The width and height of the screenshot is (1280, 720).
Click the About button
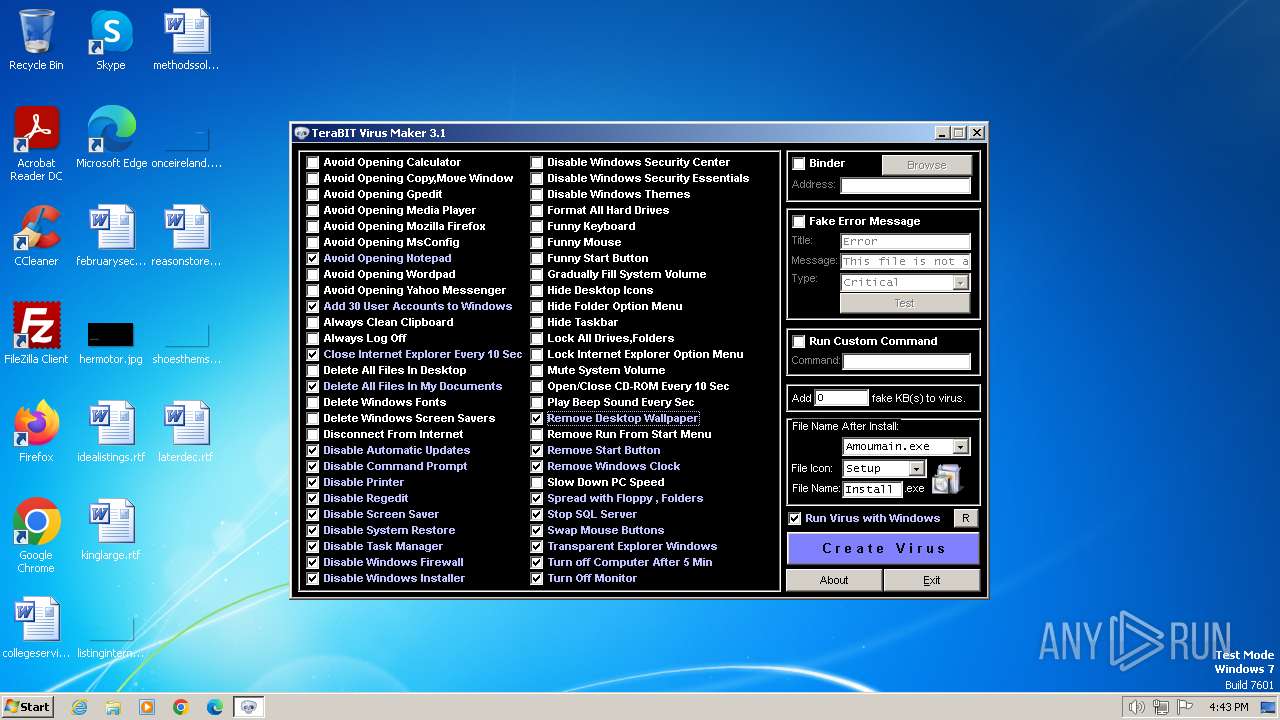tap(834, 580)
